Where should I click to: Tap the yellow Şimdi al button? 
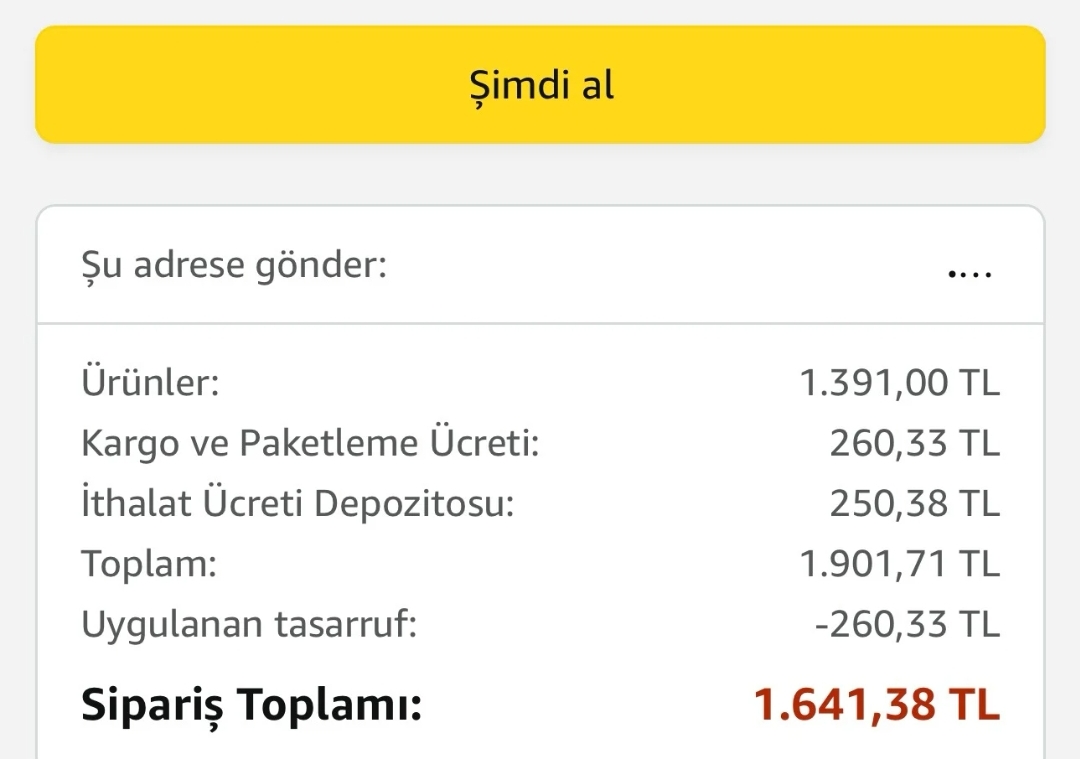pyautogui.click(x=540, y=85)
